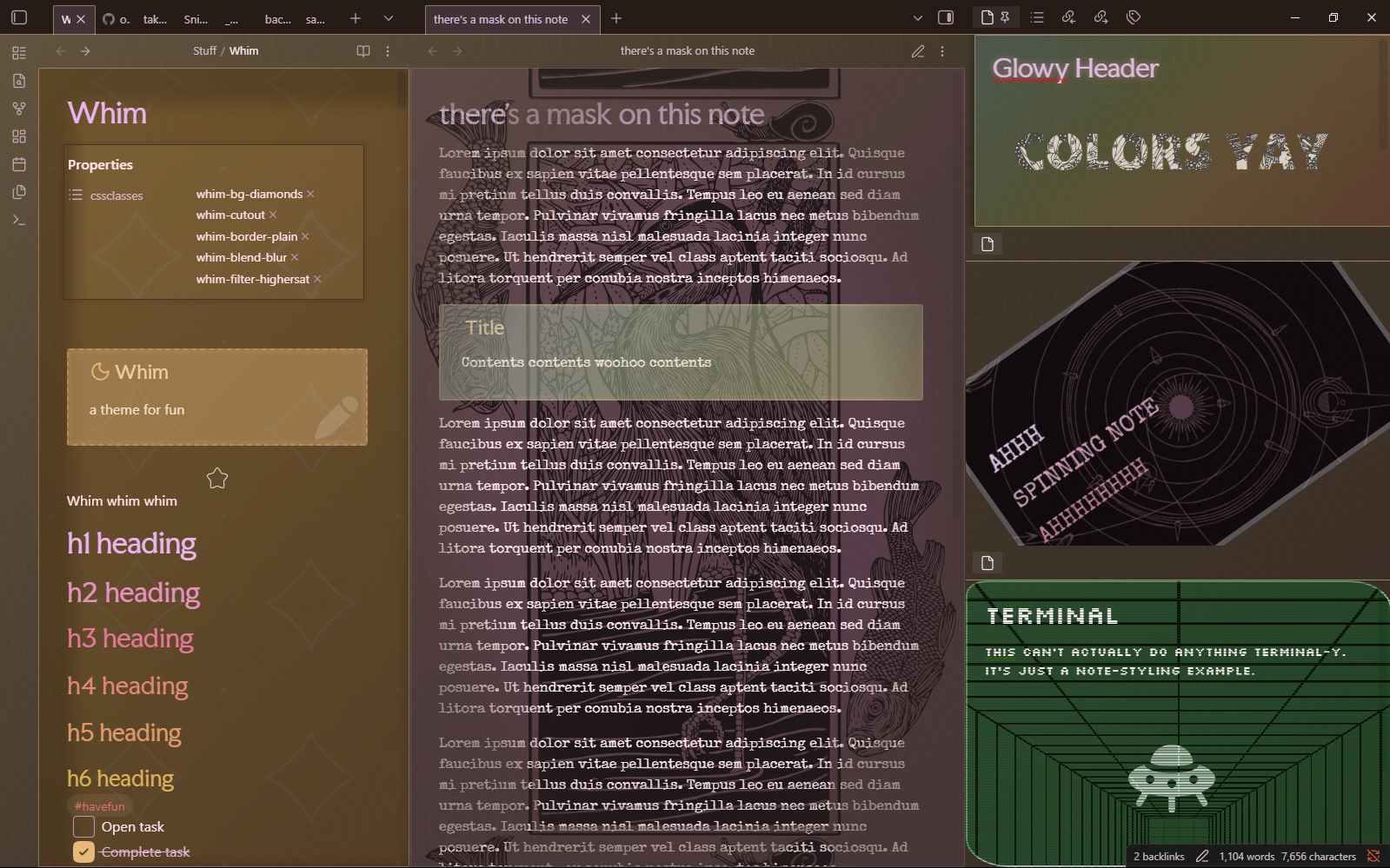Open more options for the mask note
Screen dimensions: 1390x868
click(942, 51)
